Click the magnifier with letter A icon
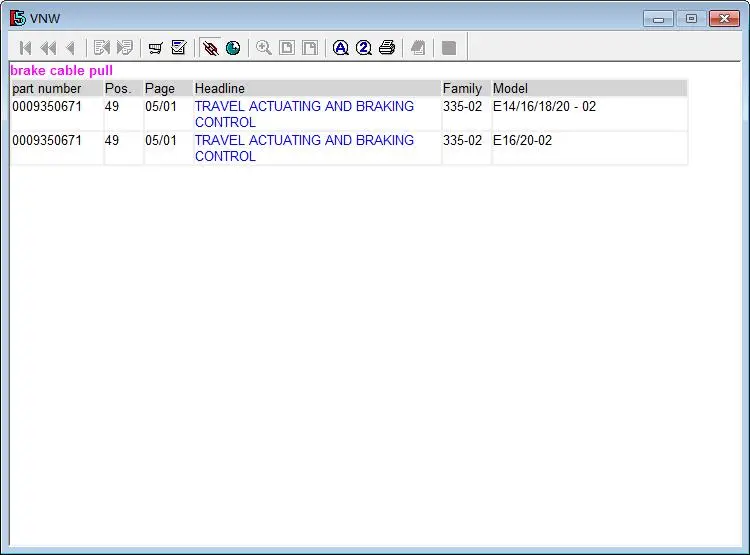Viewport: 750px width, 555px height. pyautogui.click(x=341, y=48)
